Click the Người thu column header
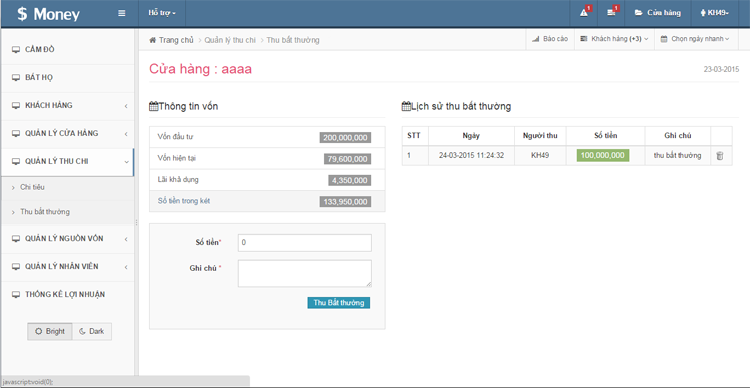Viewport: 750px width, 388px height. (x=540, y=136)
